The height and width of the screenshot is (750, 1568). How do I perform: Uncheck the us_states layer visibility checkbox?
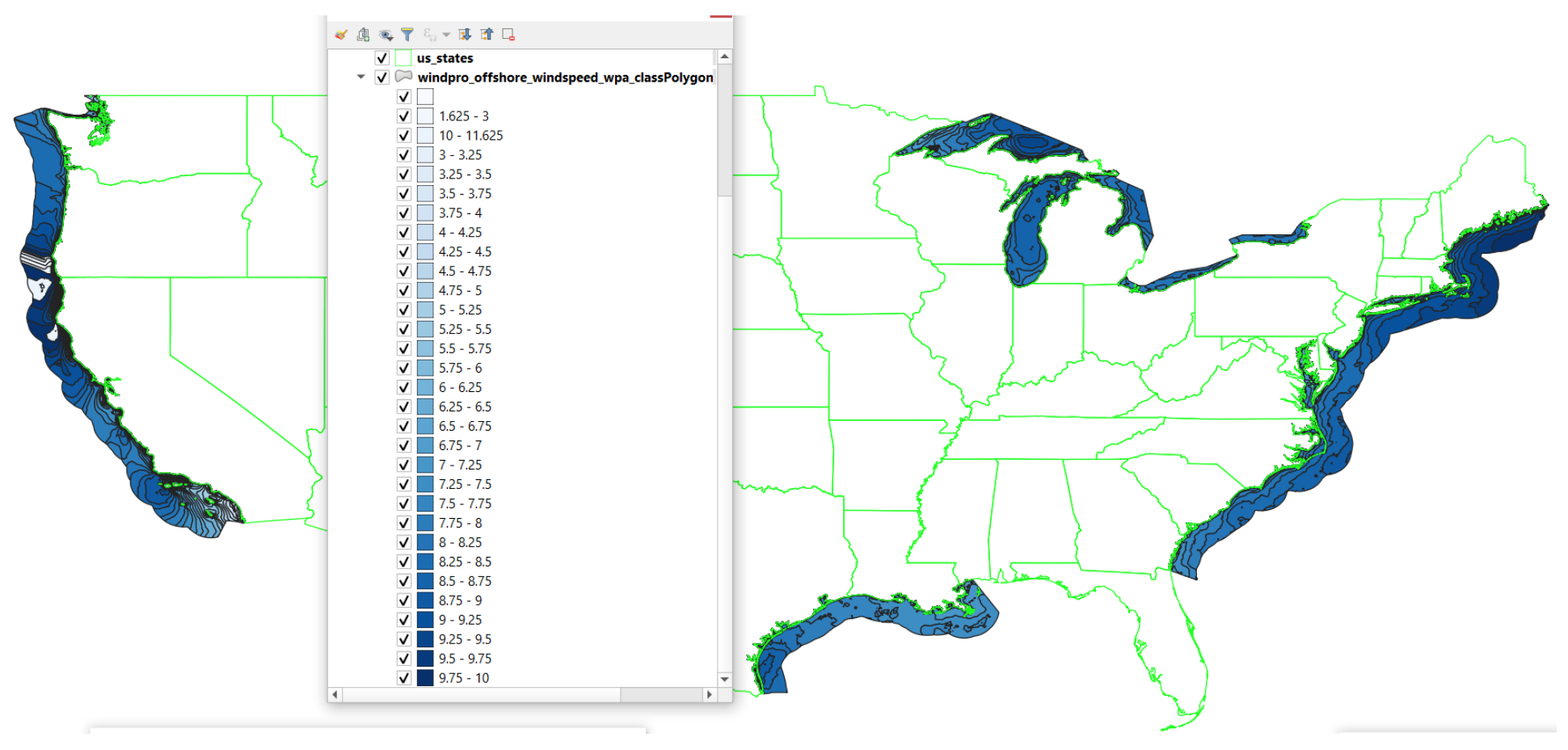pyautogui.click(x=382, y=58)
